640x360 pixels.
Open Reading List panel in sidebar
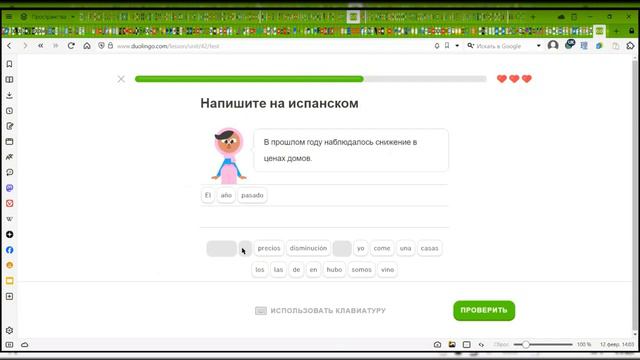pyautogui.click(x=9, y=80)
